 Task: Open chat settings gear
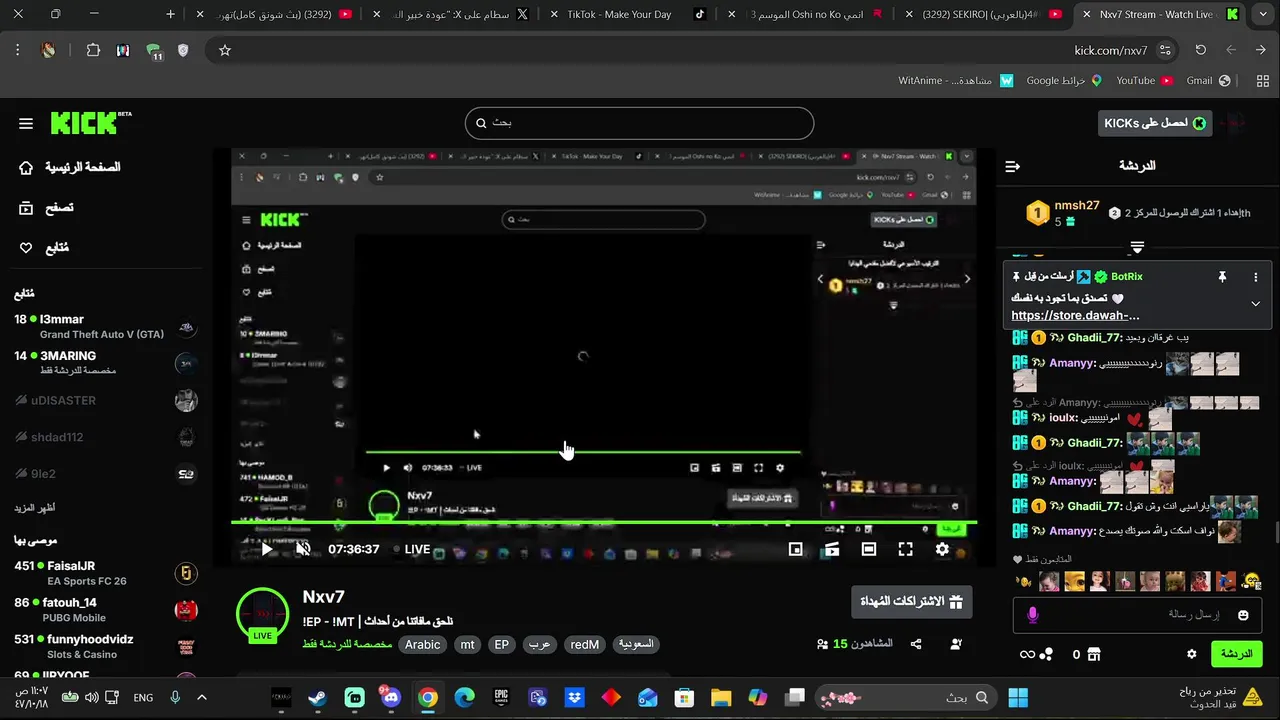click(1191, 654)
